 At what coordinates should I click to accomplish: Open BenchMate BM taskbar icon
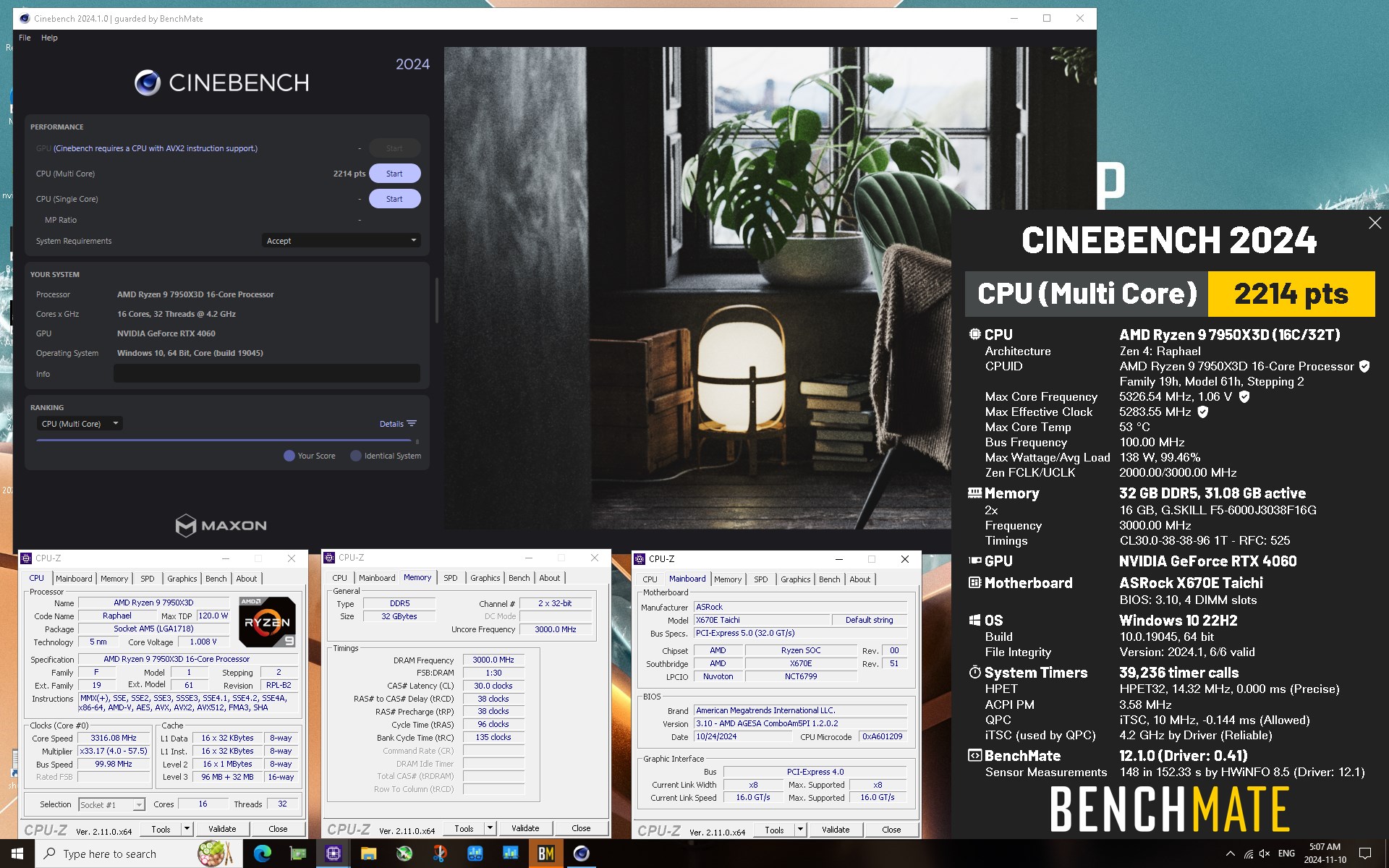[546, 854]
